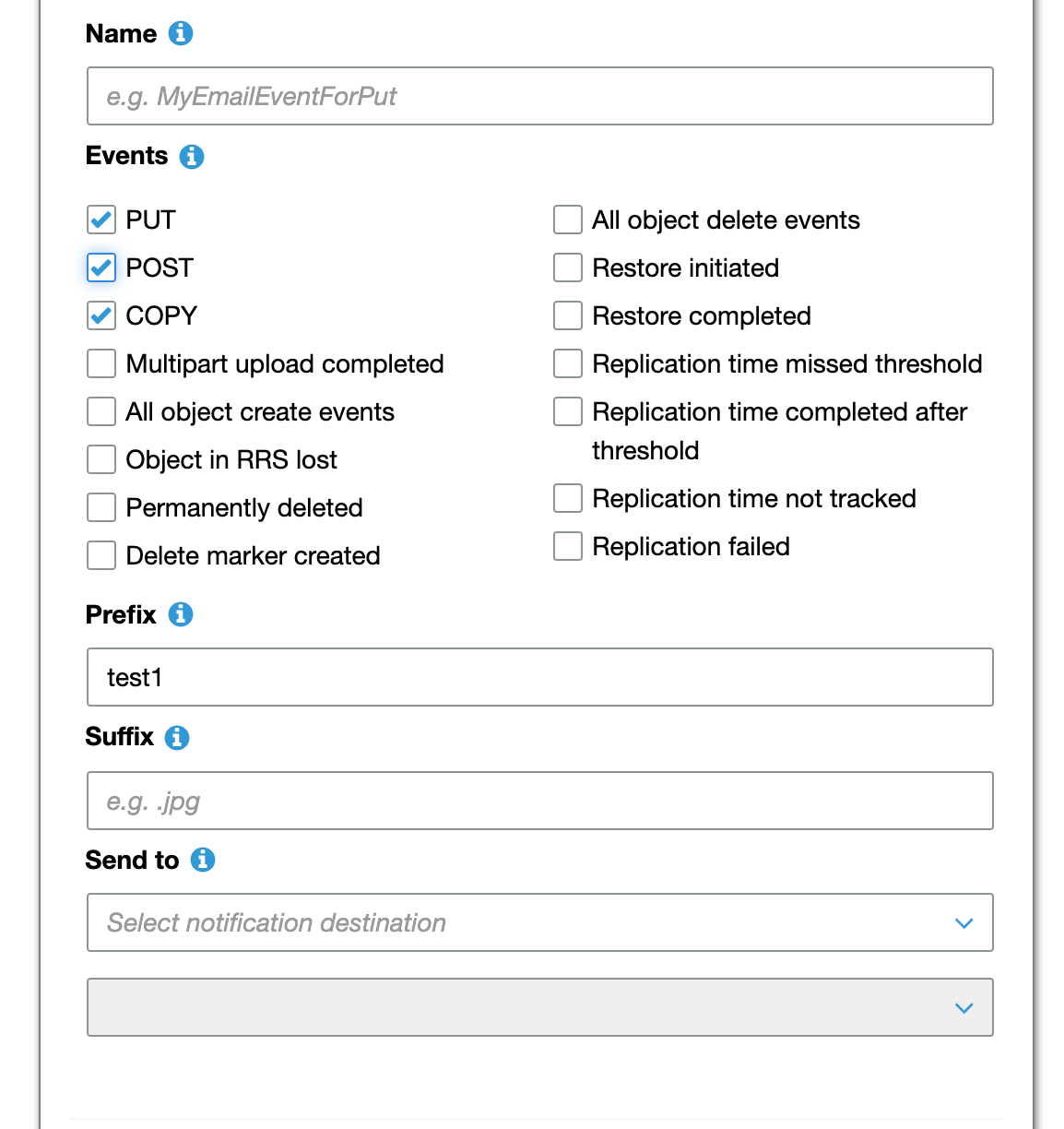Enable Restore initiated events
The width and height of the screenshot is (1064, 1129).
coord(568,267)
